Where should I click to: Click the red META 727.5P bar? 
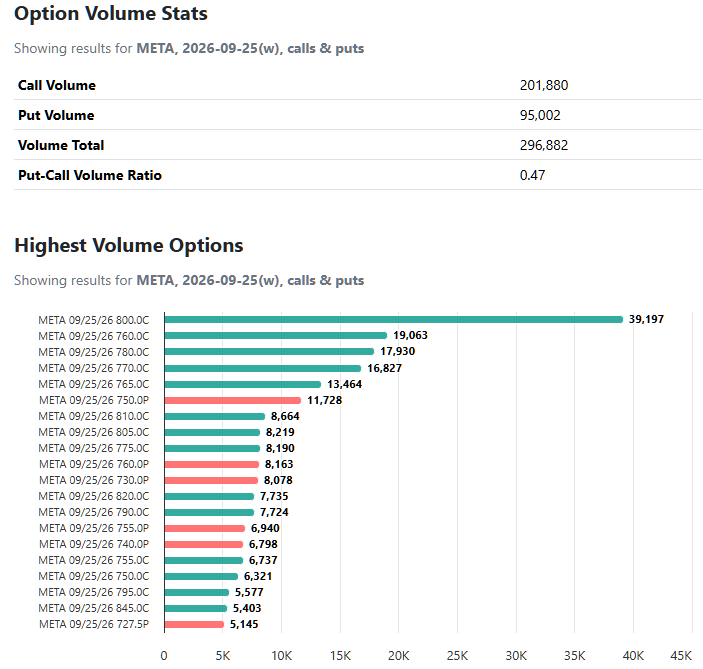[x=194, y=624]
